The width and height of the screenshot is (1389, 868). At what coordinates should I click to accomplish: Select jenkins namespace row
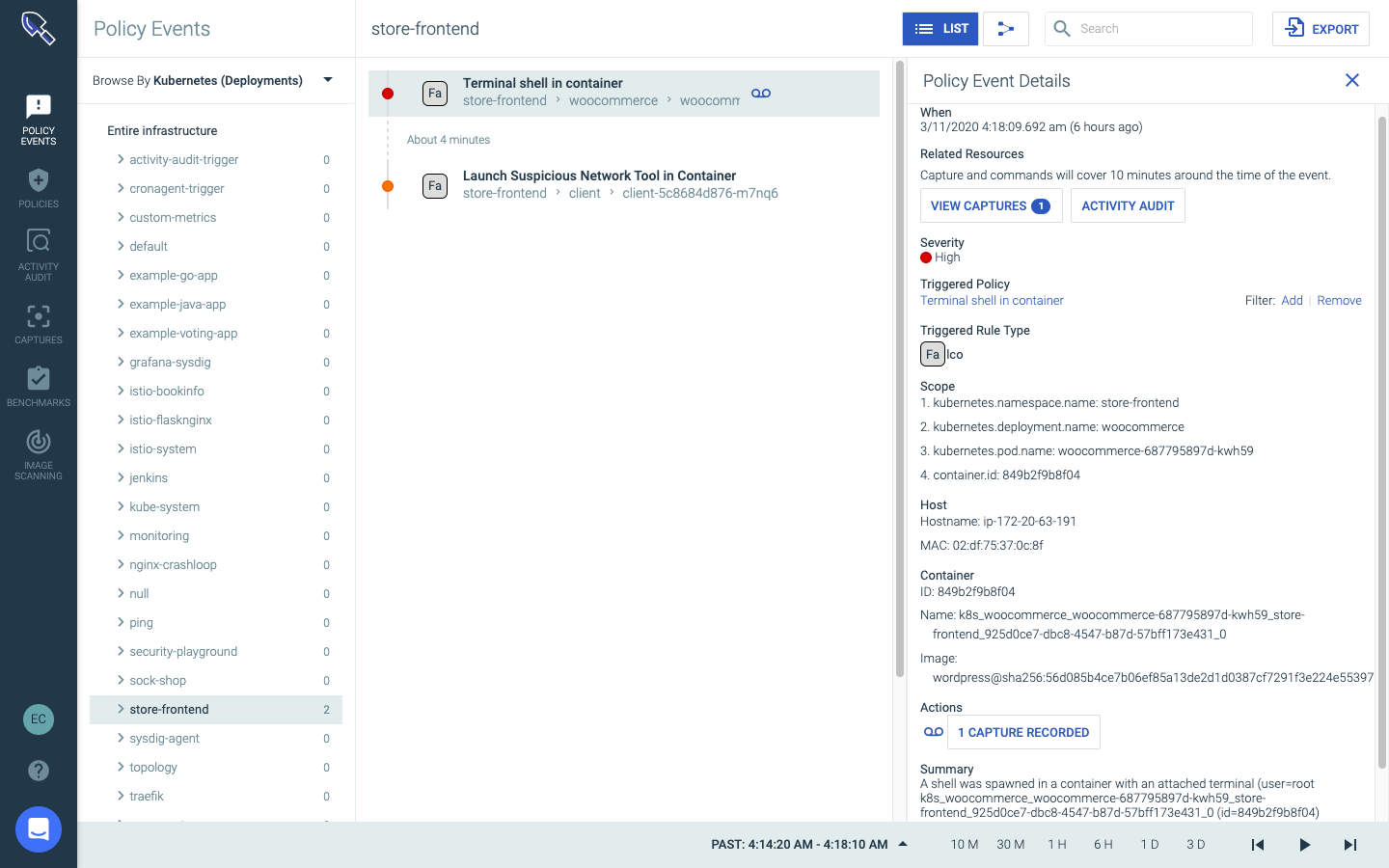point(216,477)
